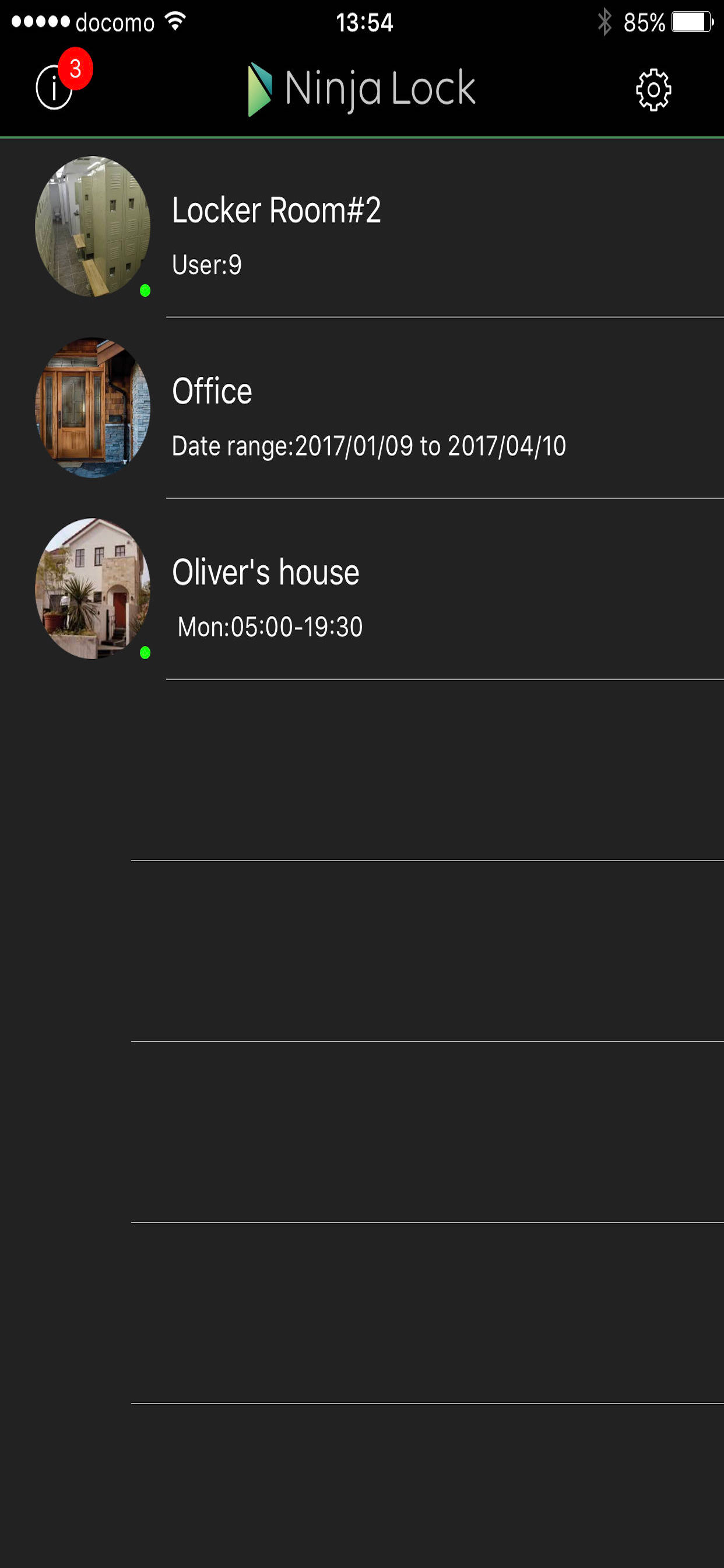Select the Oliver's house entry
Screen dimensions: 724x1568
point(362,589)
